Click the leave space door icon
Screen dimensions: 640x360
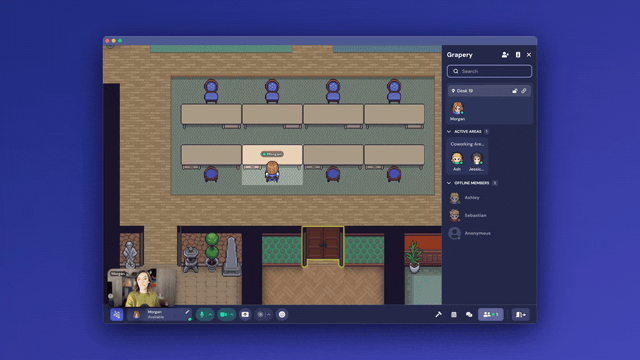point(520,314)
